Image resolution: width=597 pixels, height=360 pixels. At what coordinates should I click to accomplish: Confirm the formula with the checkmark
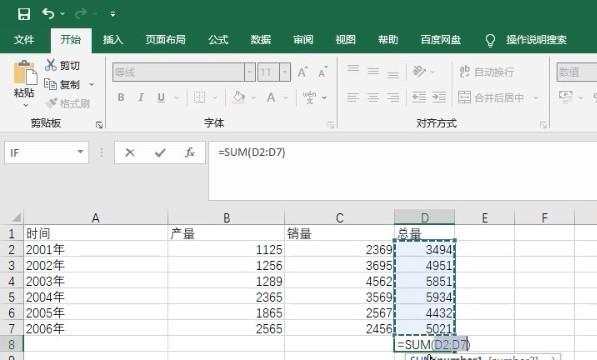(x=160, y=153)
